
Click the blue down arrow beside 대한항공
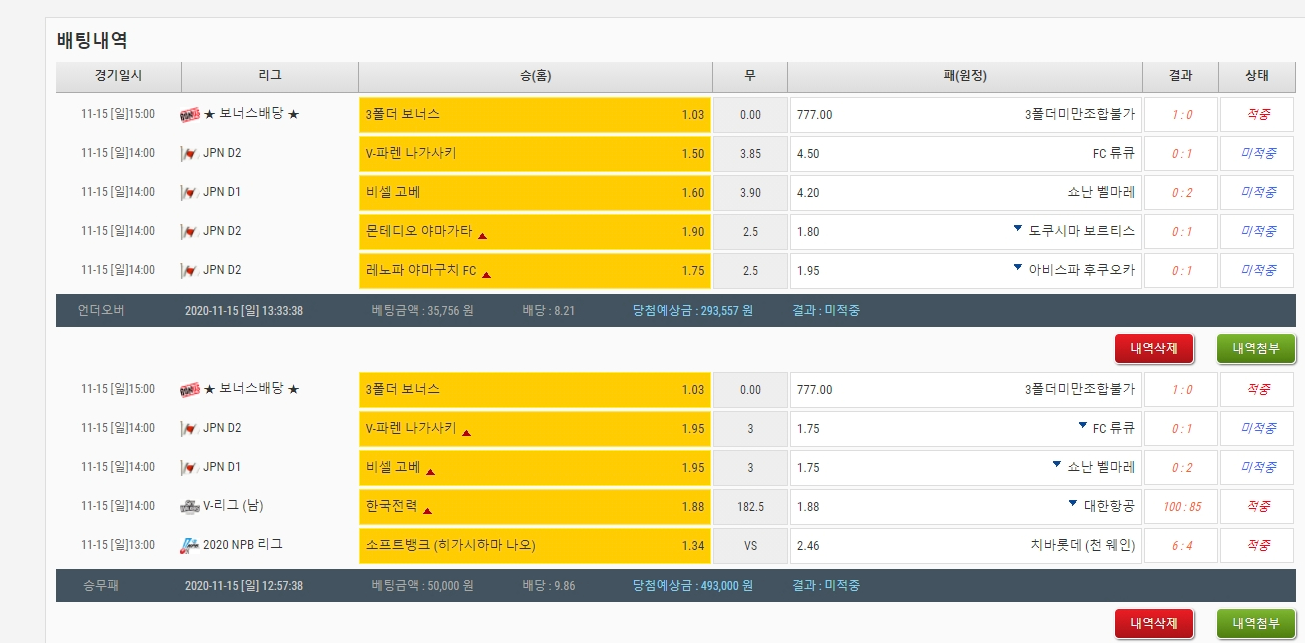click(1073, 503)
